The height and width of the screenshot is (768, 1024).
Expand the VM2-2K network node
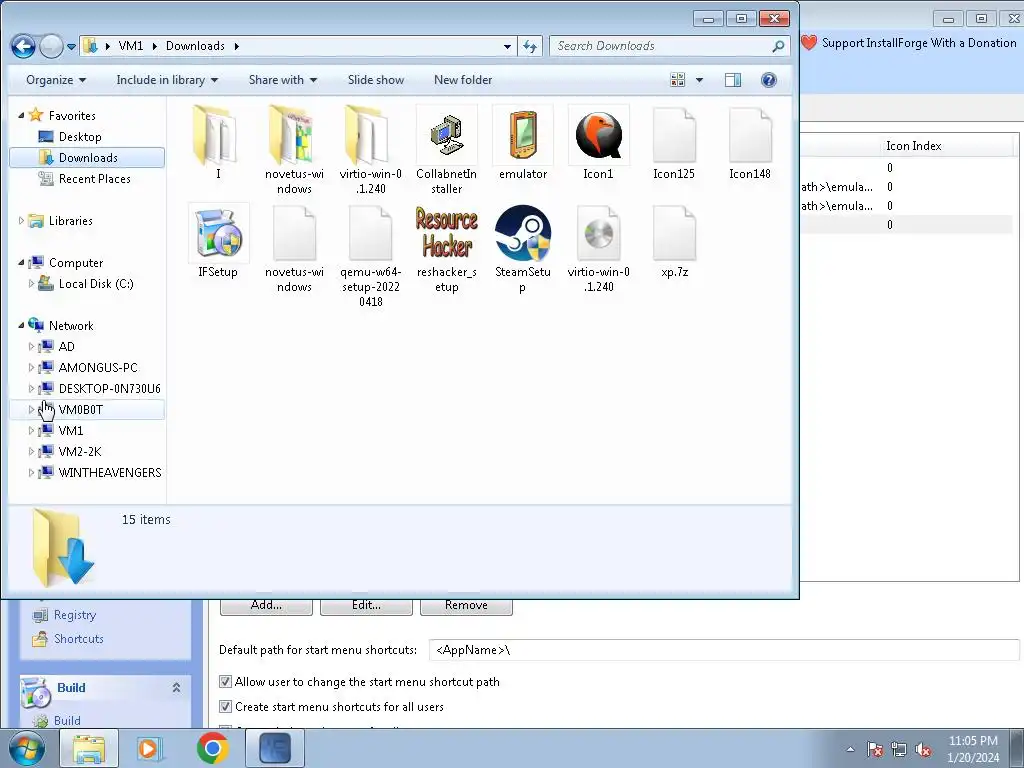31,451
